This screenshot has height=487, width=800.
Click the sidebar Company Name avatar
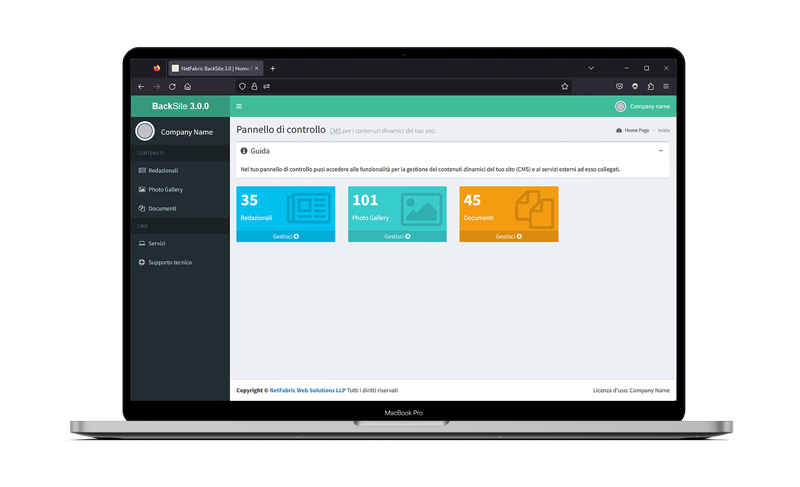coord(145,131)
